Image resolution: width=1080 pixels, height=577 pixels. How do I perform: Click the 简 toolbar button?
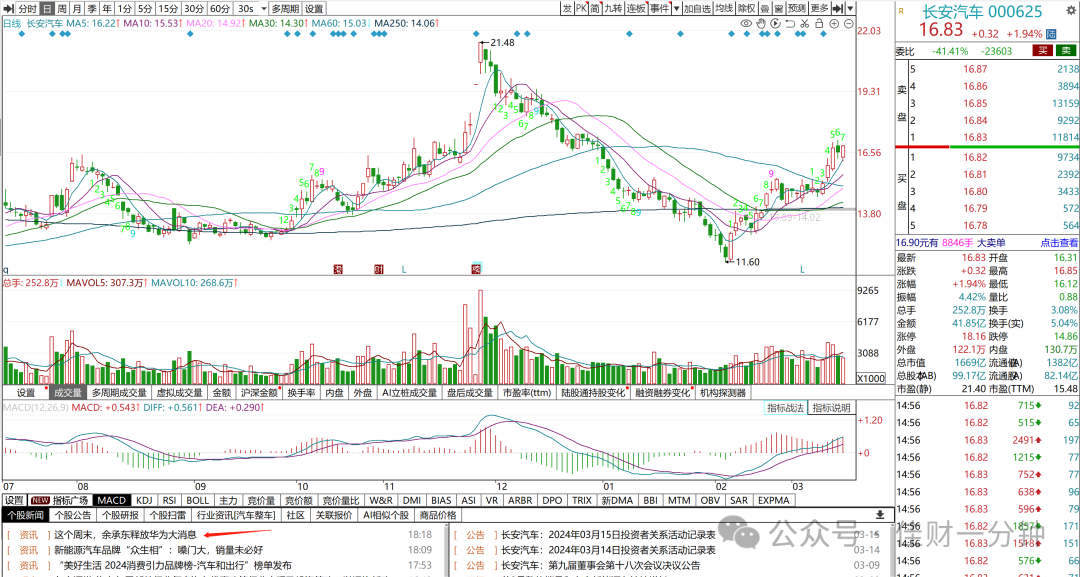(594, 8)
